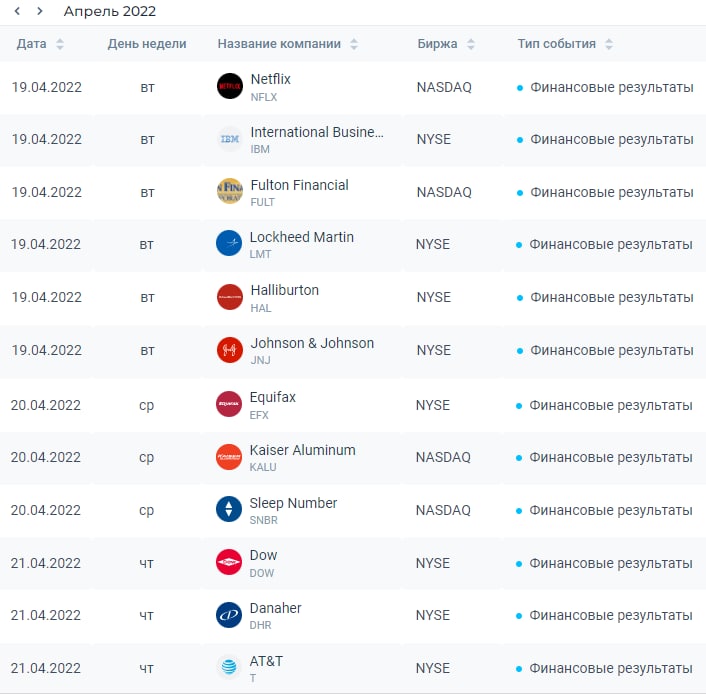Viewport: 706px width, 694px height.
Task: Open Fulton Financial company link
Action: tap(299, 185)
